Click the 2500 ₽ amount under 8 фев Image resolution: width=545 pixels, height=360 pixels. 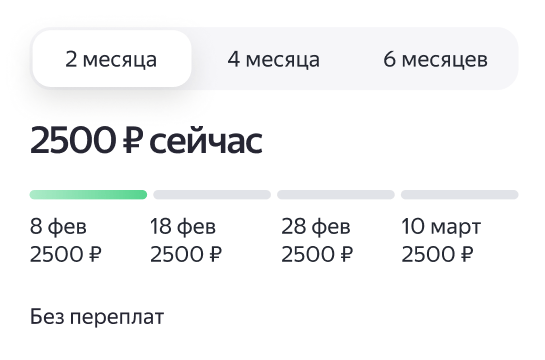[66, 254]
